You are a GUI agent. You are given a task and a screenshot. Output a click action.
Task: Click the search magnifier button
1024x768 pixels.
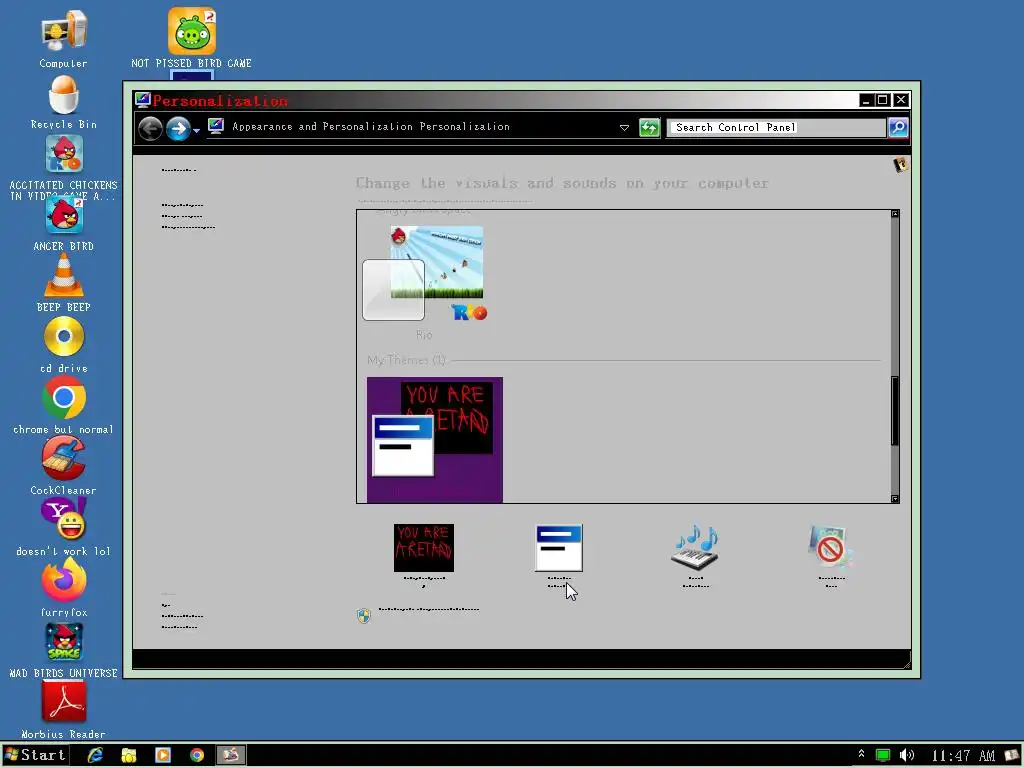coord(898,127)
